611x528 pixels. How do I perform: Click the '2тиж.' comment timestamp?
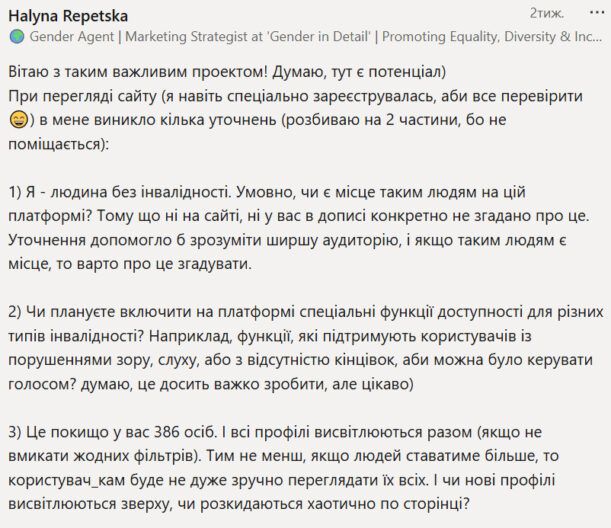546,13
